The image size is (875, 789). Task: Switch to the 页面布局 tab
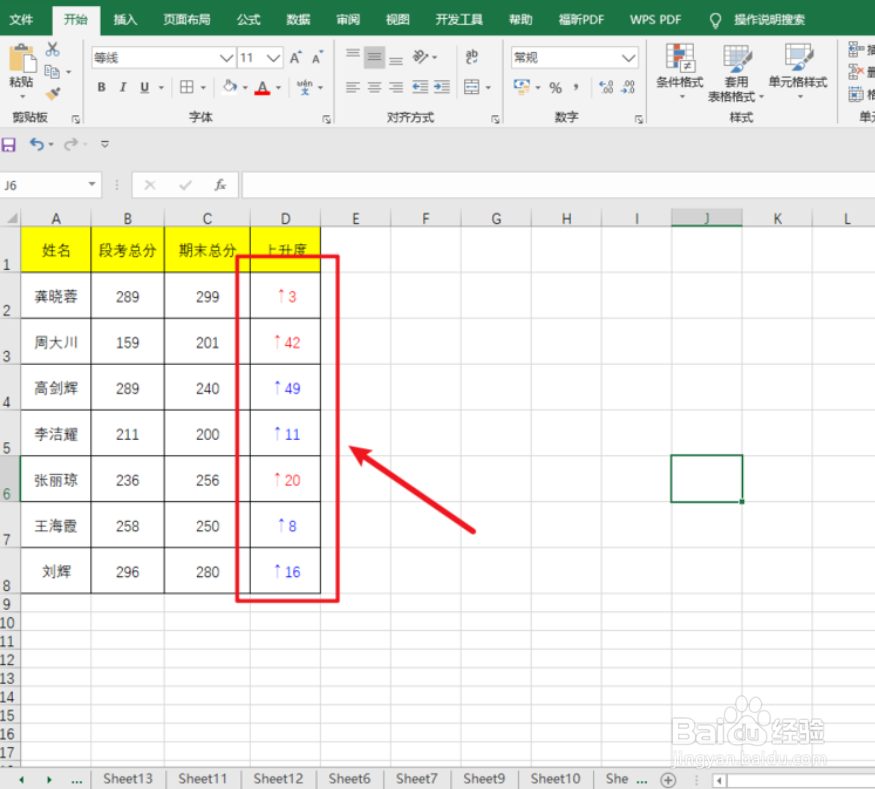187,20
